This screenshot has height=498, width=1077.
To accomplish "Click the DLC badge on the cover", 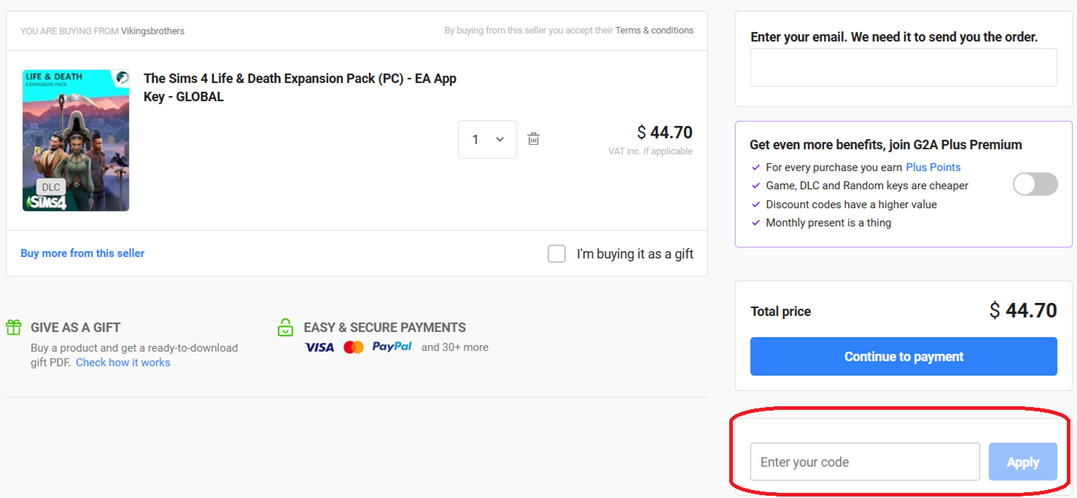I will click(51, 187).
